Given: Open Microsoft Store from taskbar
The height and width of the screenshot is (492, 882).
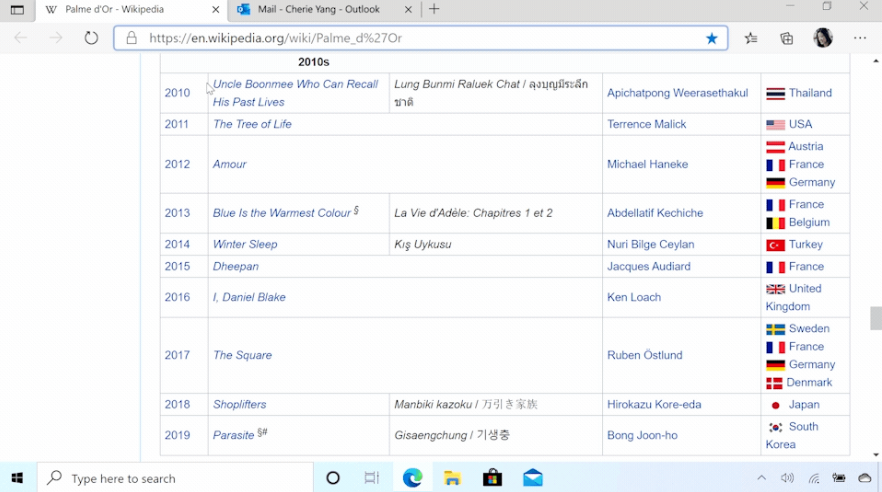Looking at the screenshot, I should 492,478.
